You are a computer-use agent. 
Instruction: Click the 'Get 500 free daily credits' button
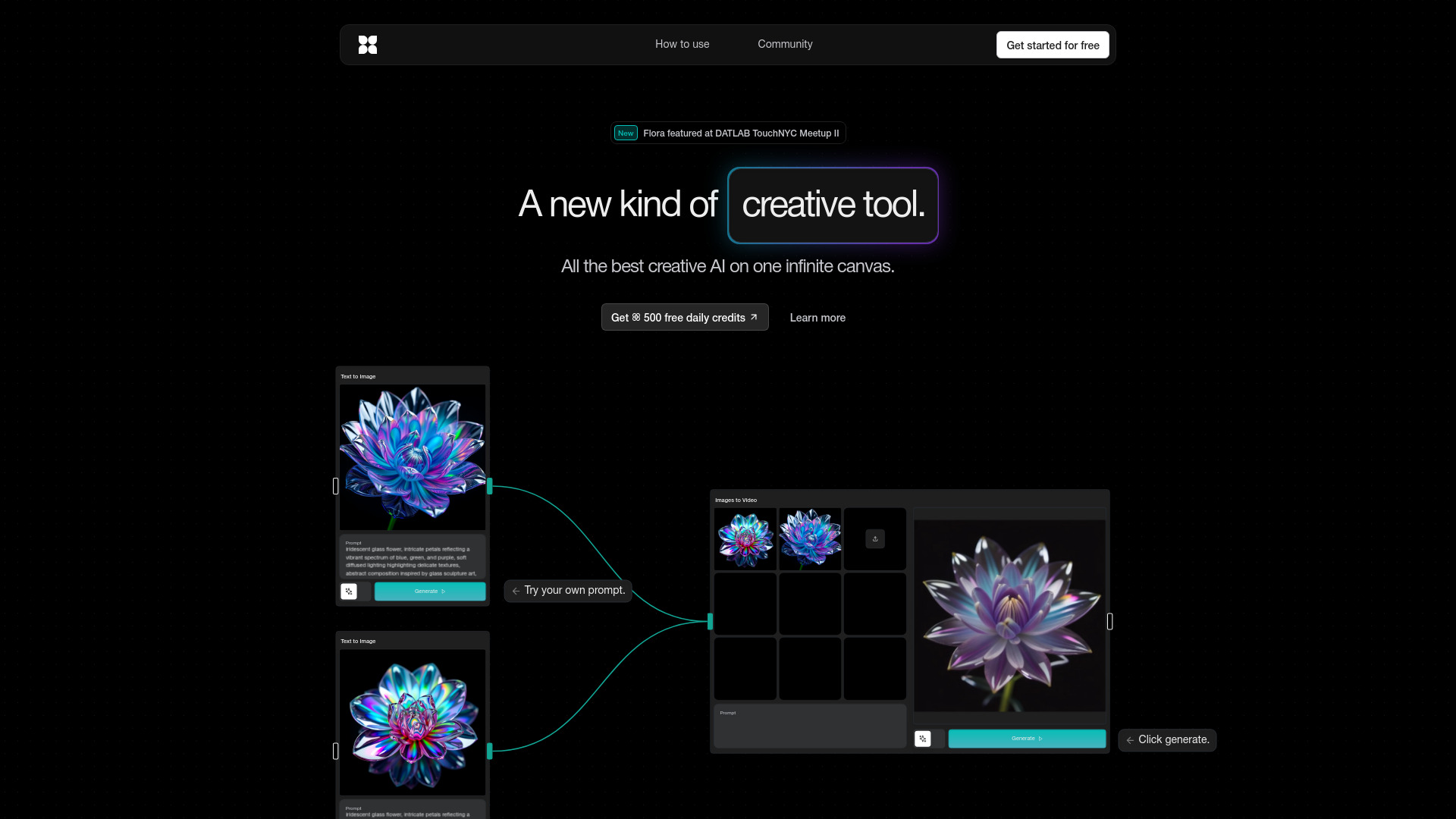[x=684, y=317]
